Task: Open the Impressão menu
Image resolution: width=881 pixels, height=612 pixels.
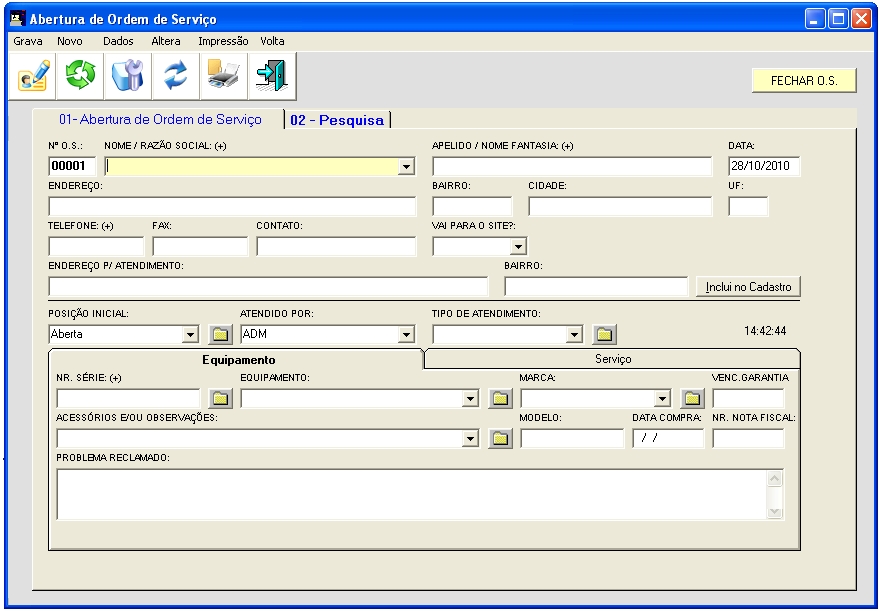Action: tap(223, 41)
